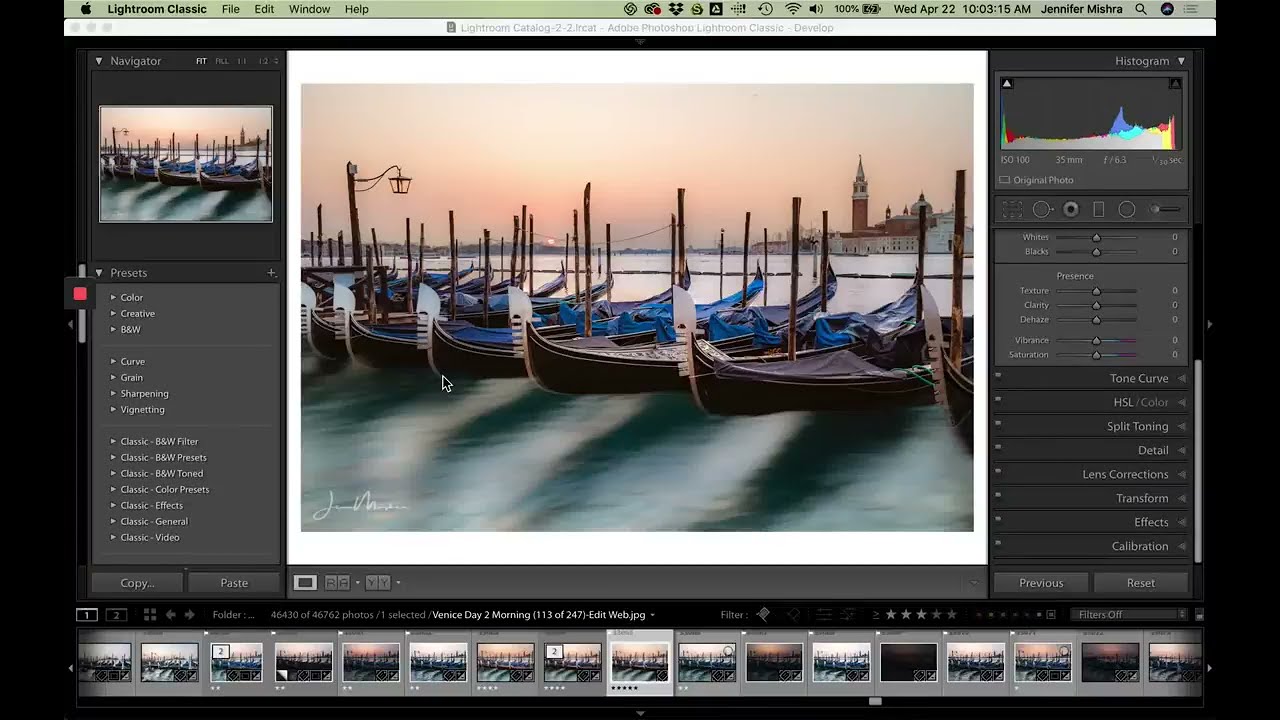
Task: Click the Paste button
Action: (234, 583)
